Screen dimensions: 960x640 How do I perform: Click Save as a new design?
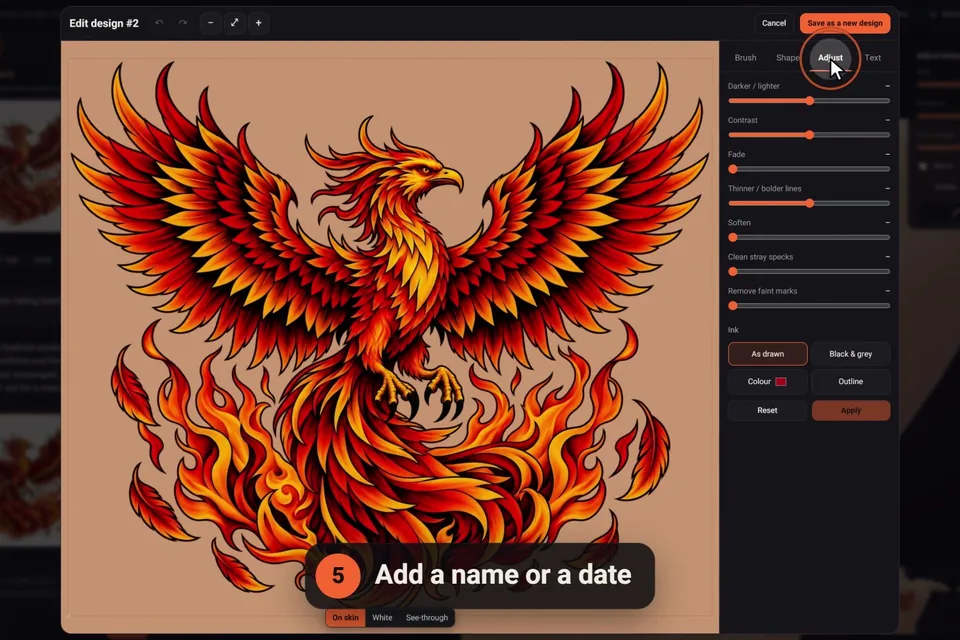pos(845,23)
